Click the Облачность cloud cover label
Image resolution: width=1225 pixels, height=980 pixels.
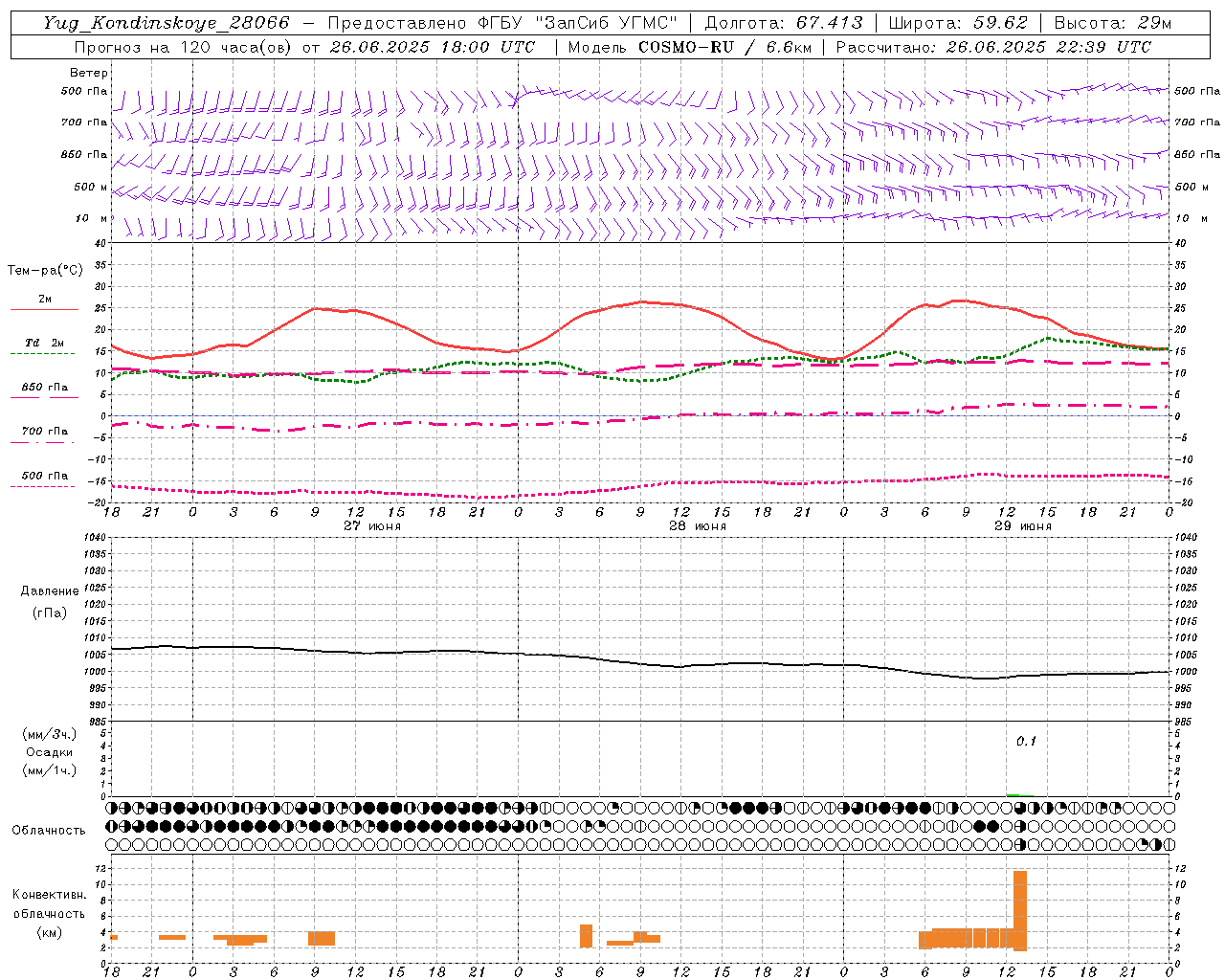49,831
